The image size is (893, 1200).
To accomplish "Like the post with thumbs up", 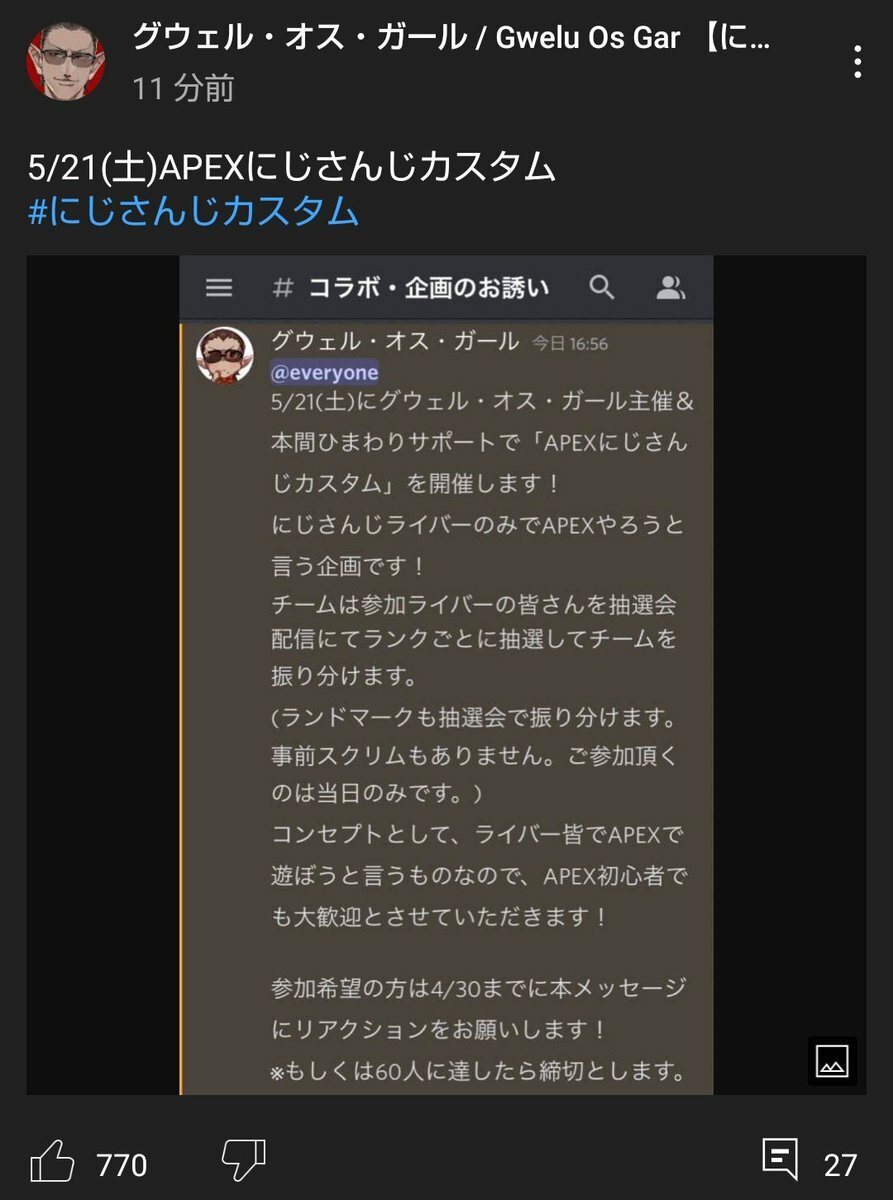I will 52,1163.
